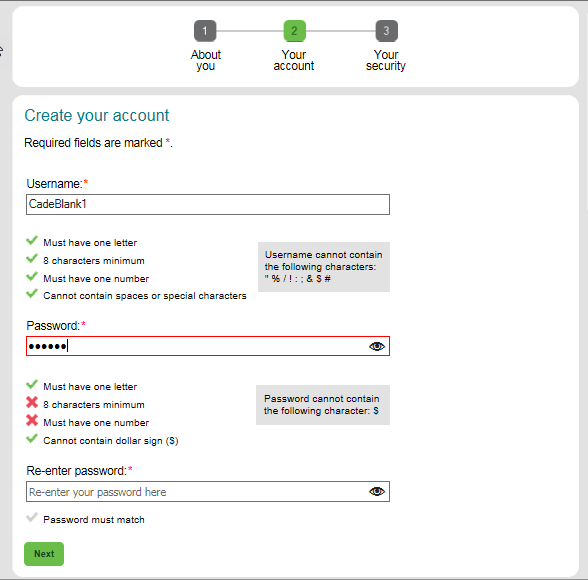588x580 pixels.
Task: Click the Your account step label
Action: [294, 60]
